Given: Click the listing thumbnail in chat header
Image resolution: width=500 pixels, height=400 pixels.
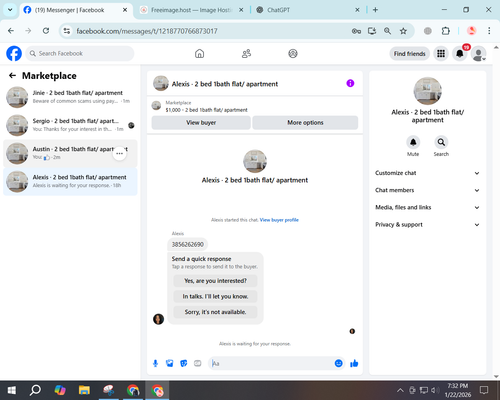Looking at the screenshot, I should tap(161, 83).
